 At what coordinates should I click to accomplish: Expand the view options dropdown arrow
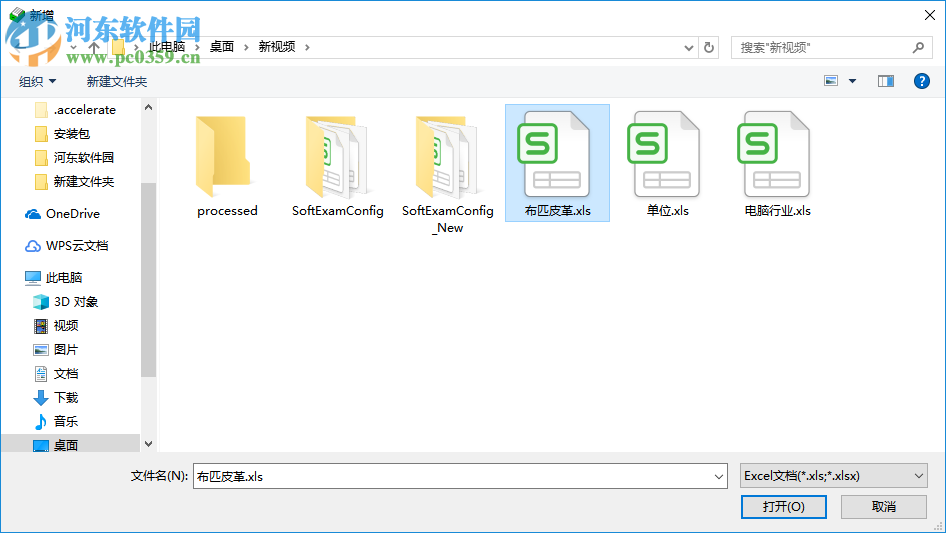tap(852, 81)
